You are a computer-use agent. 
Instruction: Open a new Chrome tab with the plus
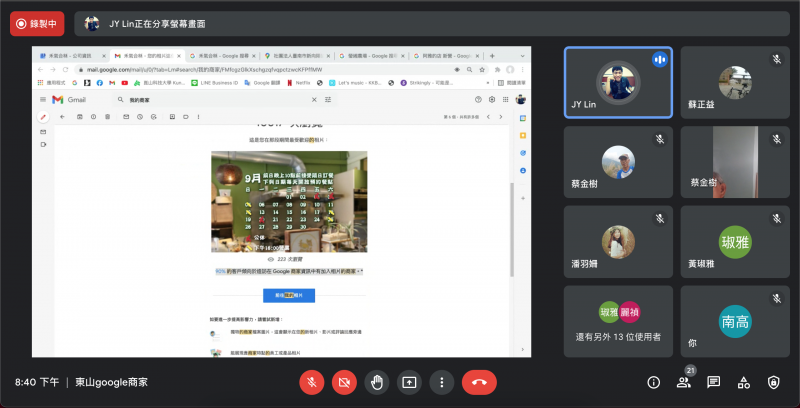point(492,56)
